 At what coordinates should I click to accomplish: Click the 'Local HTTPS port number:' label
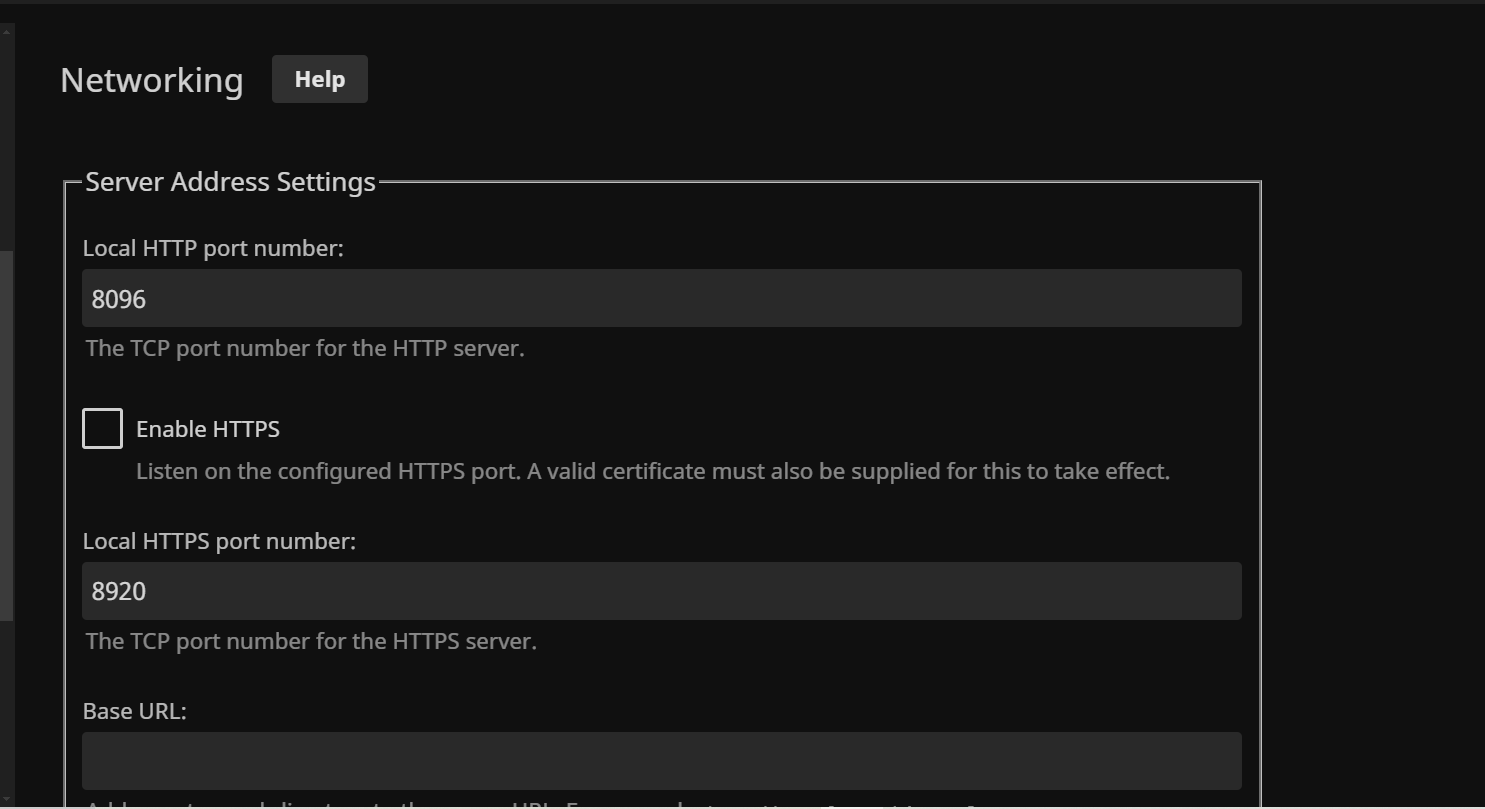point(219,541)
